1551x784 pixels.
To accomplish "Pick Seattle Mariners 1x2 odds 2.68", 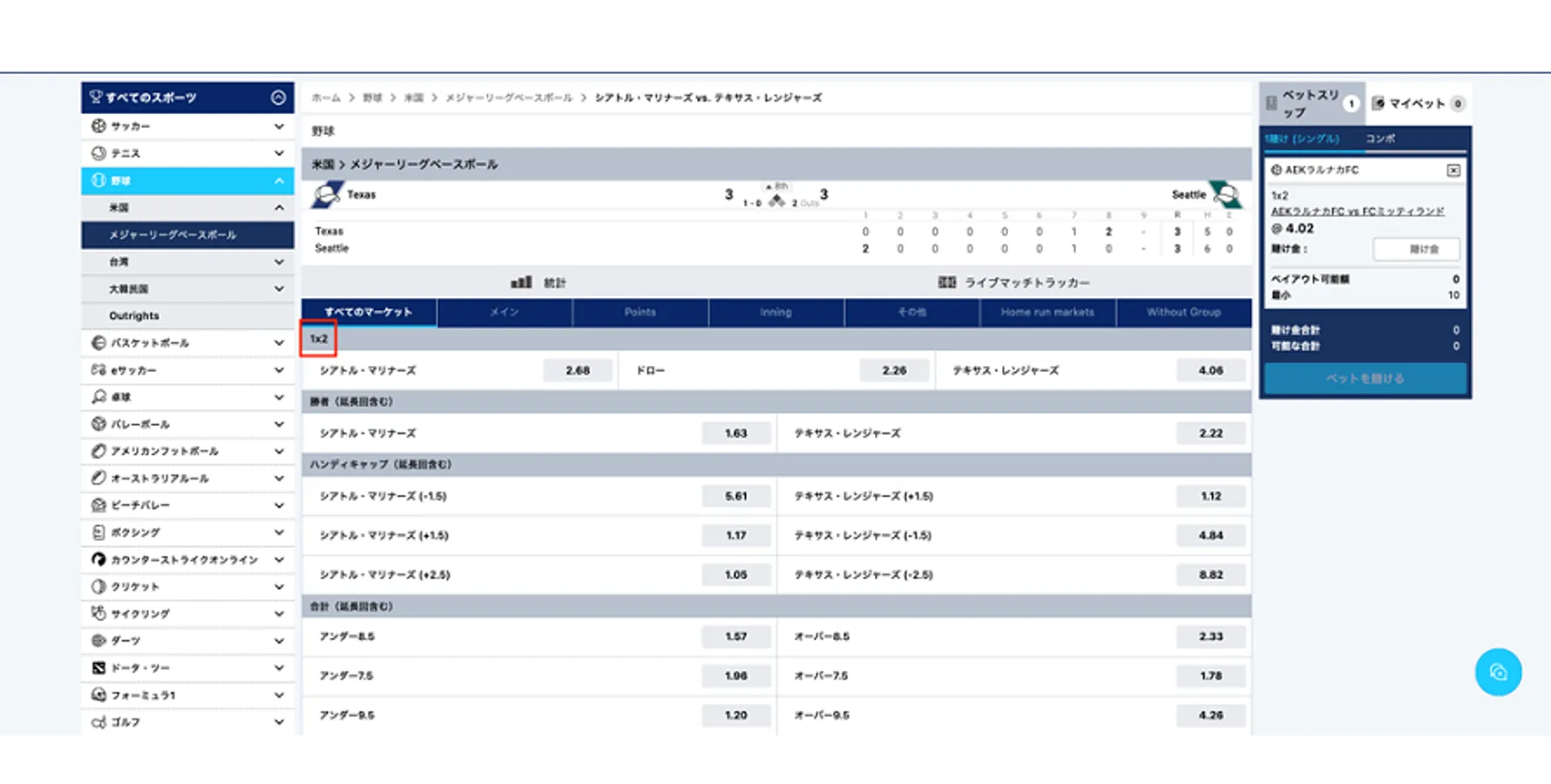I will pyautogui.click(x=578, y=370).
